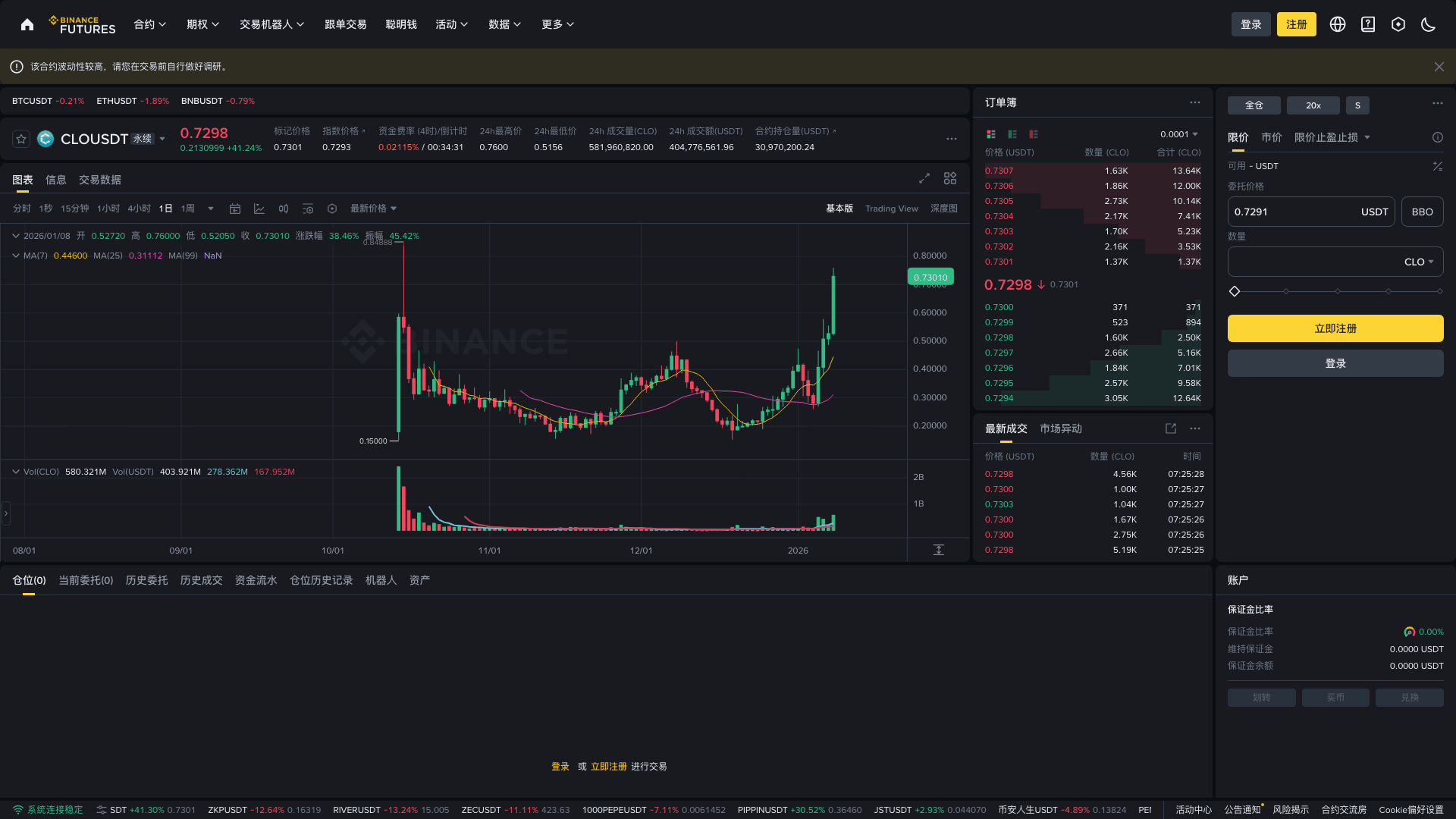Show order type info icon
The width and height of the screenshot is (1456, 819).
pyautogui.click(x=1438, y=137)
